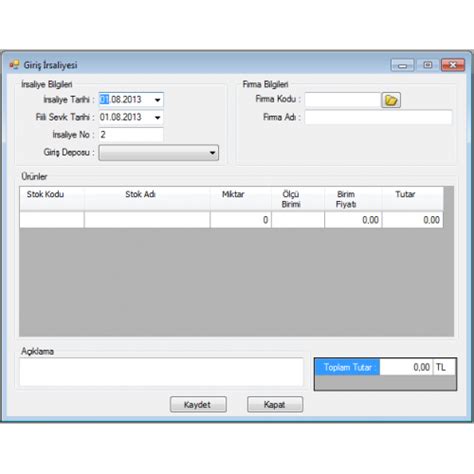Select the empty Stok Kodu cell in first row
Viewport: 474px width, 474px height.
(52, 220)
